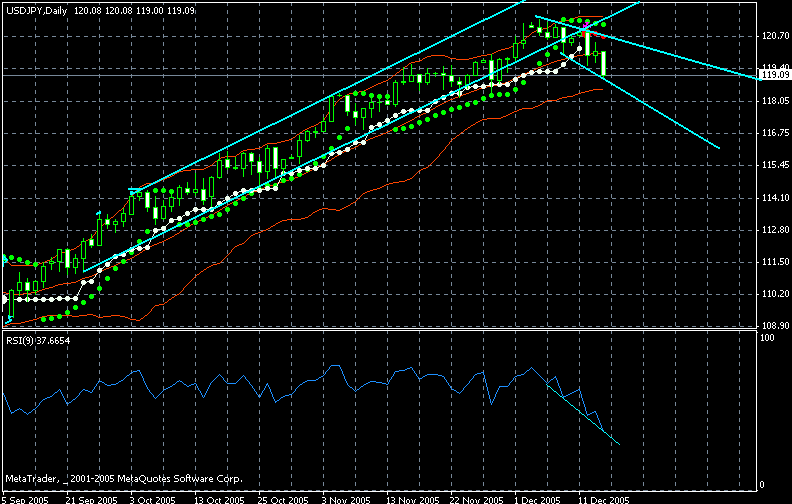The width and height of the screenshot is (792, 504).
Task: Click the 21 Sep 2005 date label
Action: [91, 500]
